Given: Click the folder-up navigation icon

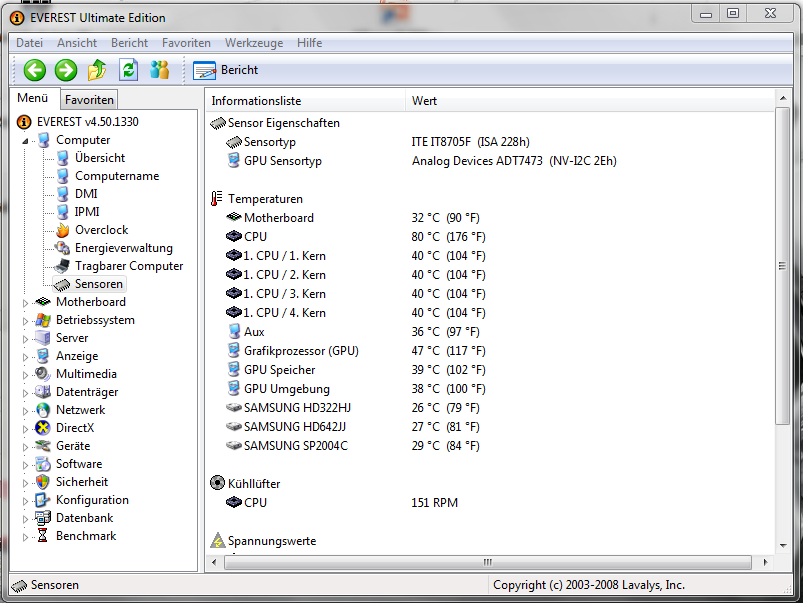Looking at the screenshot, I should coord(97,70).
